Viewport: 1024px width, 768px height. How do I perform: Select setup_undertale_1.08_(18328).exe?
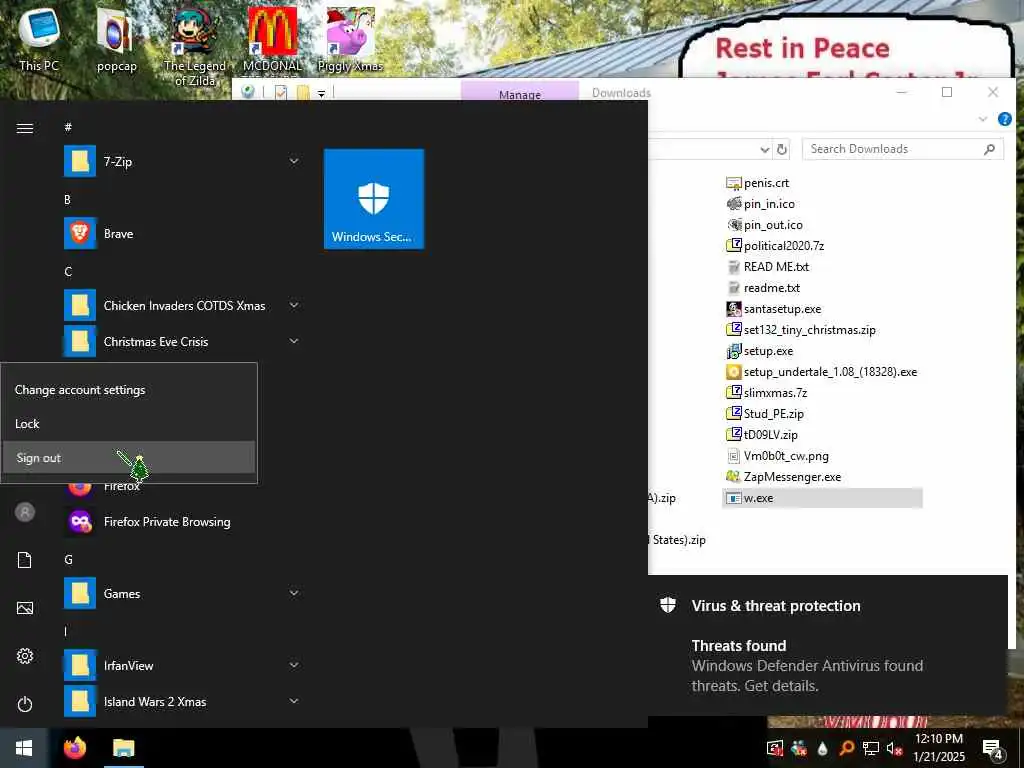click(822, 372)
